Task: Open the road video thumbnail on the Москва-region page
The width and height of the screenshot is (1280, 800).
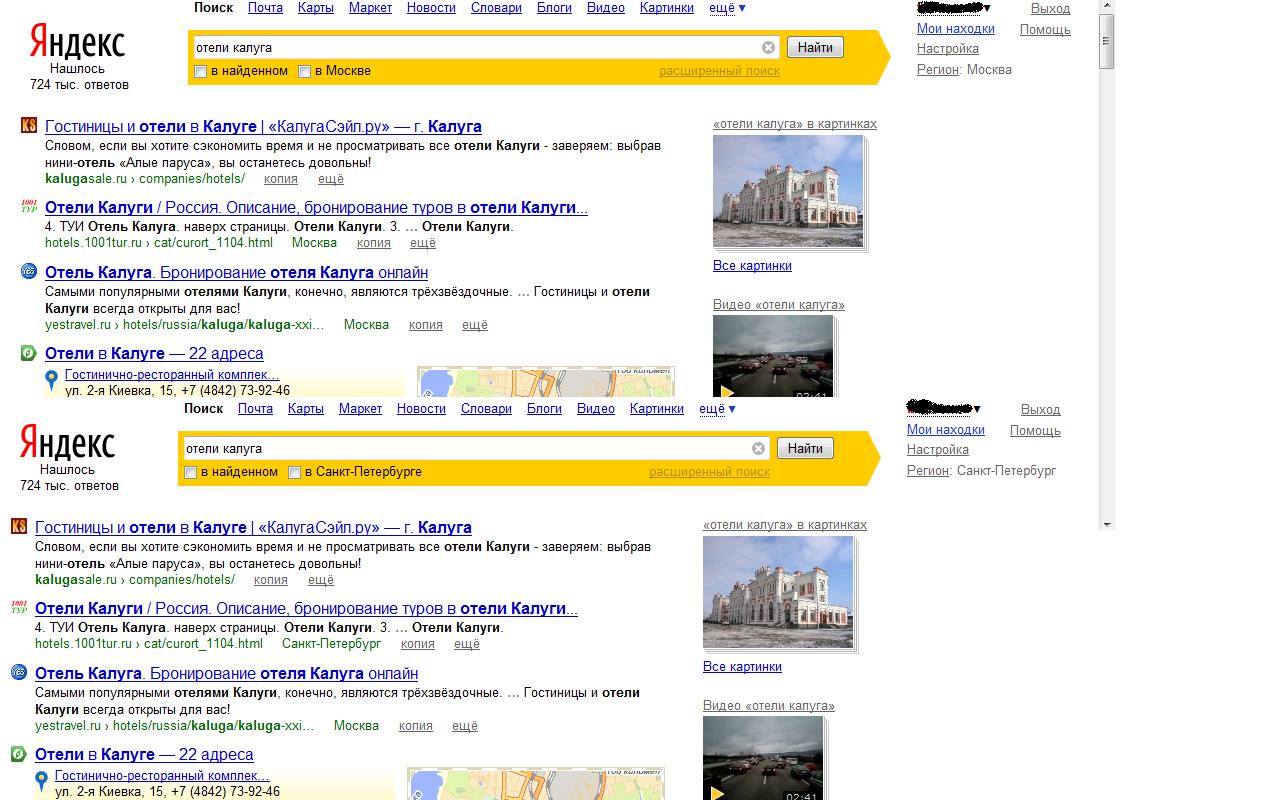Action: point(773,357)
